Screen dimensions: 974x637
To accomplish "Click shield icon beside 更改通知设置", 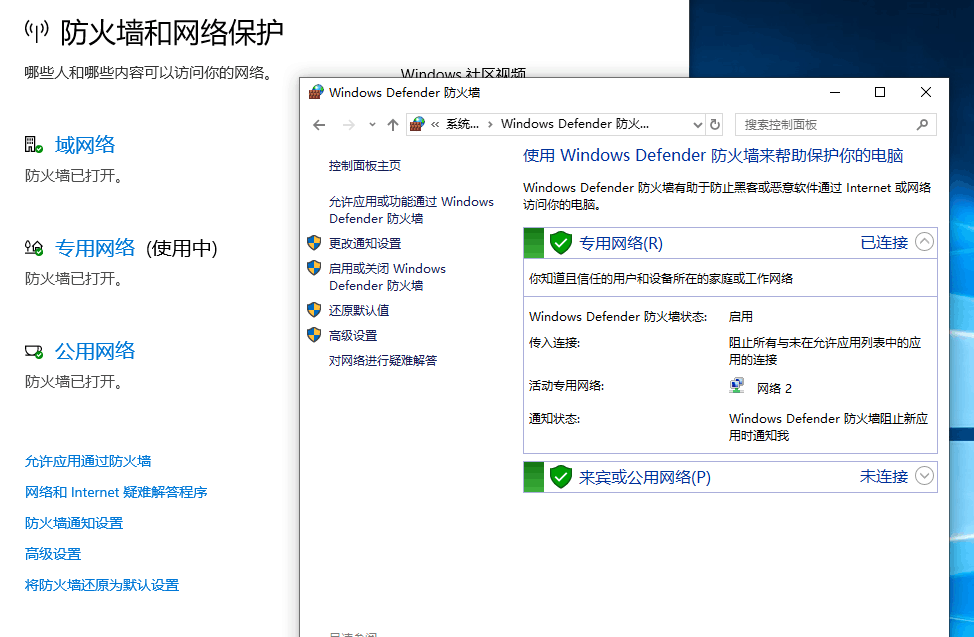I will (314, 243).
